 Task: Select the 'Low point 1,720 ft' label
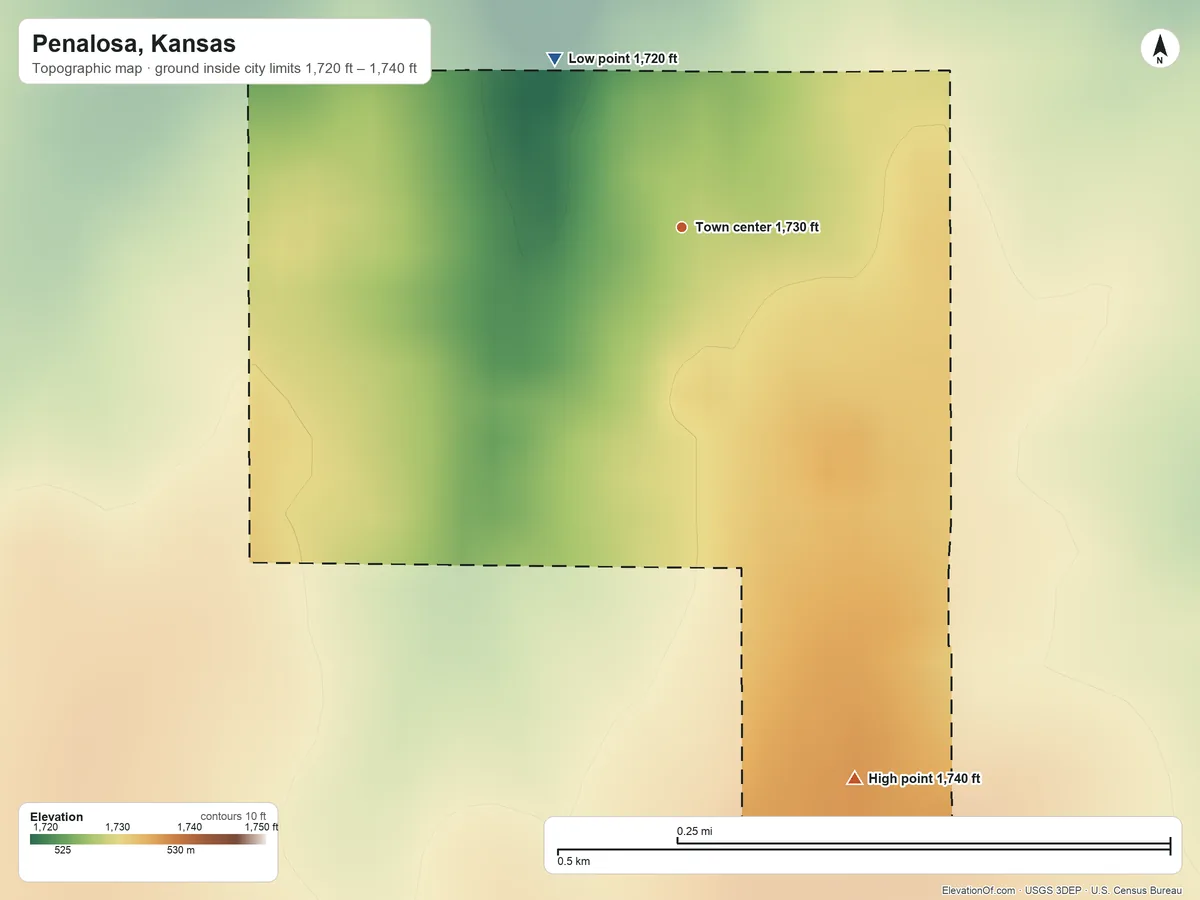(x=623, y=59)
